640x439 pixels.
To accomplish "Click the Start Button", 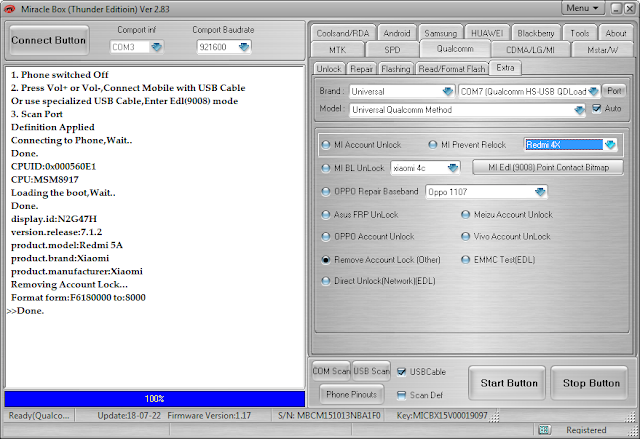I will click(509, 383).
